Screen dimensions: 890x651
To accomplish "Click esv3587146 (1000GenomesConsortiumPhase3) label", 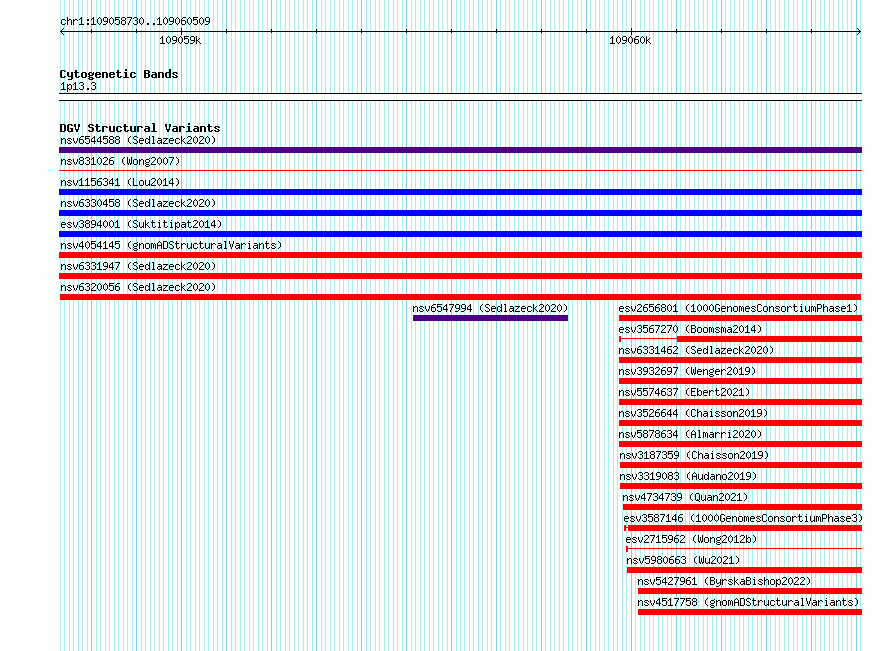I will 743,518.
